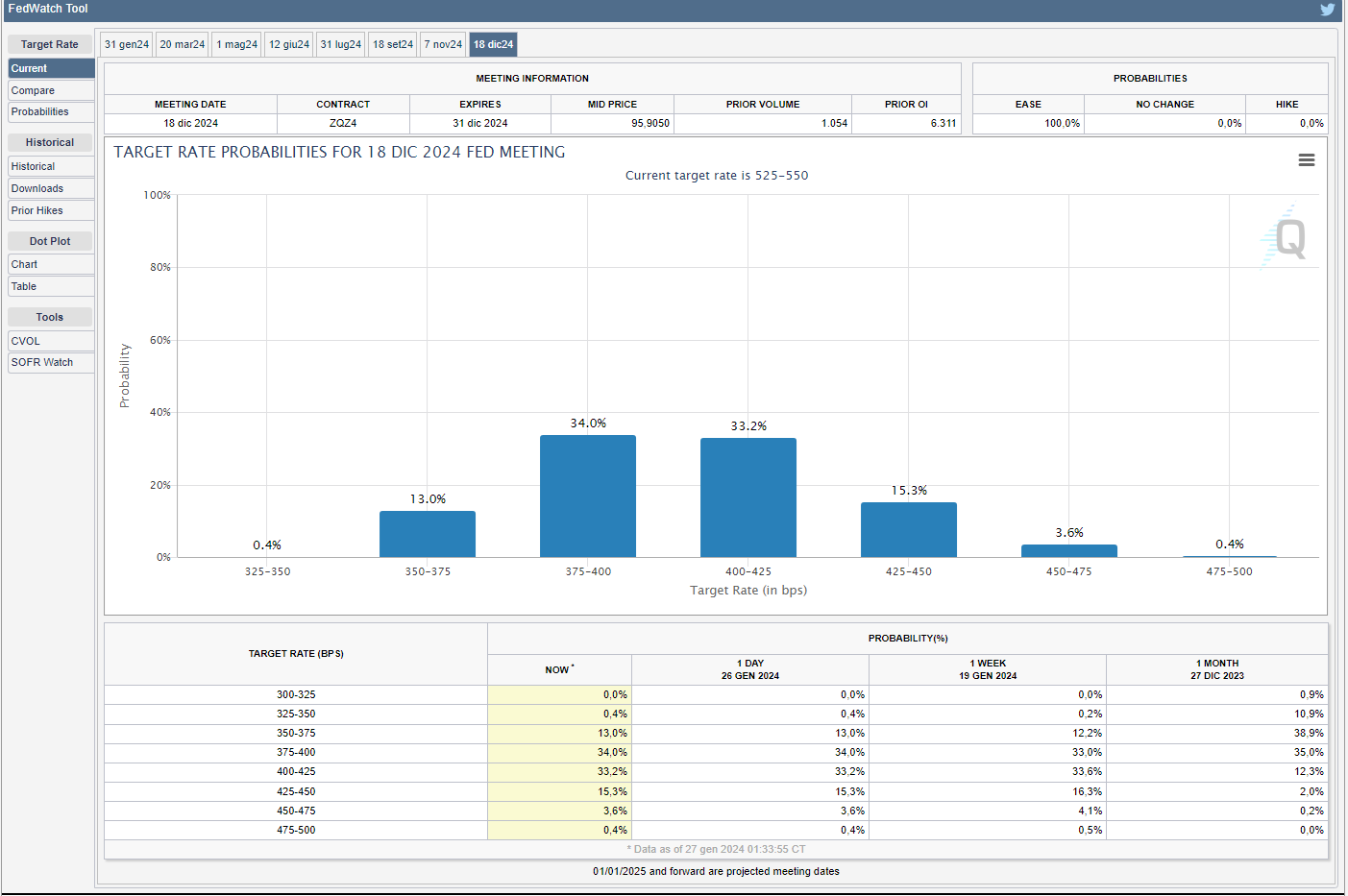Open the Dot Plot Table item
The image size is (1348, 896).
point(51,286)
